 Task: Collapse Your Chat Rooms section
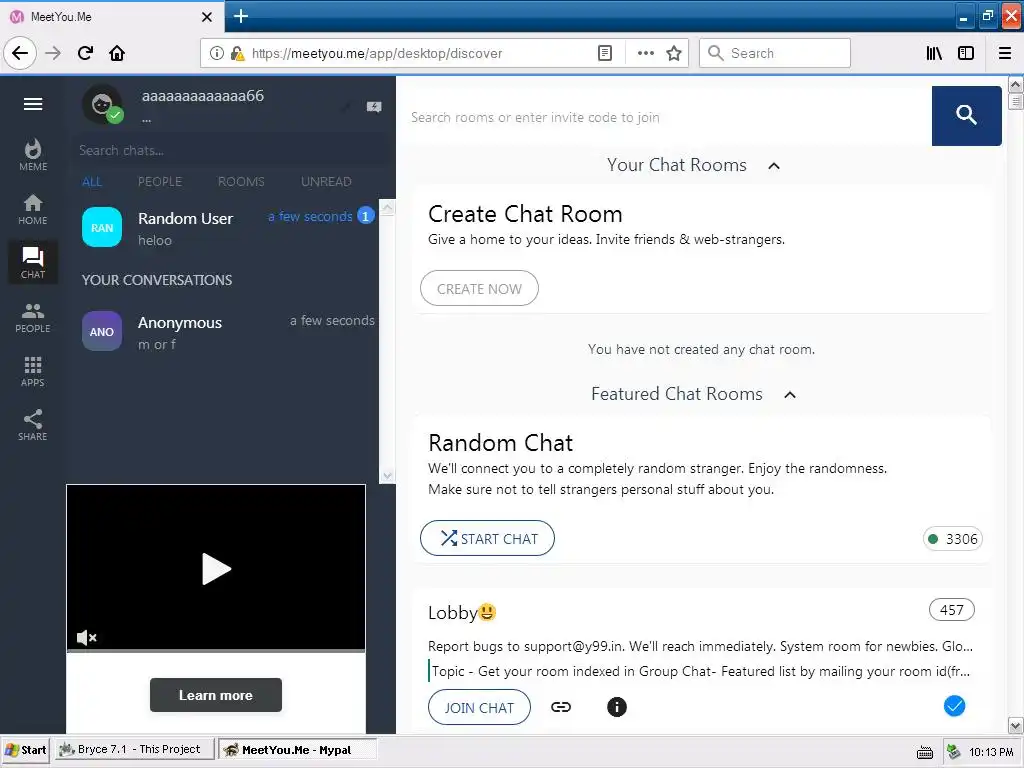tap(774, 166)
